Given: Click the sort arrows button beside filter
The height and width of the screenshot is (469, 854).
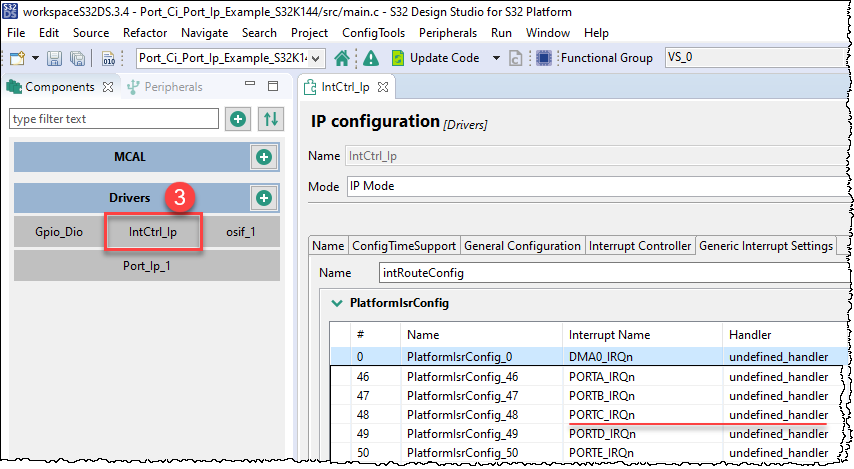Looking at the screenshot, I should (270, 119).
